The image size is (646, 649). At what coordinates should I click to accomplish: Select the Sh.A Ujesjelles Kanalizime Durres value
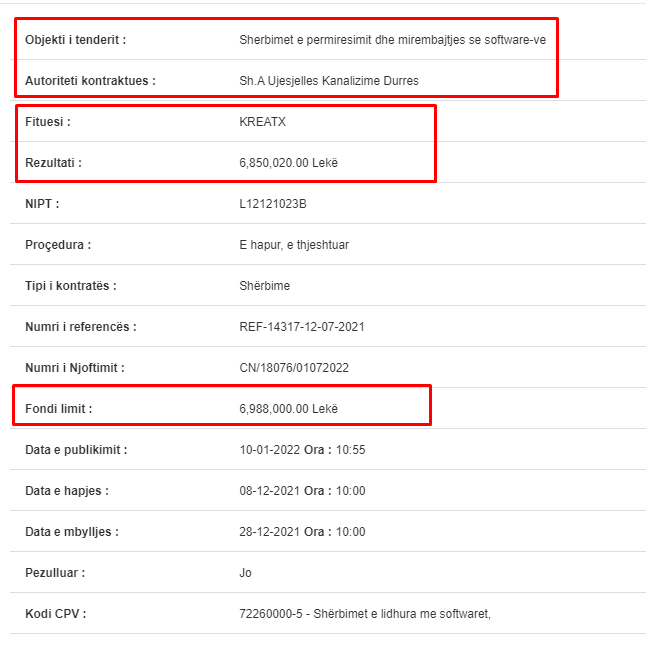coord(329,81)
